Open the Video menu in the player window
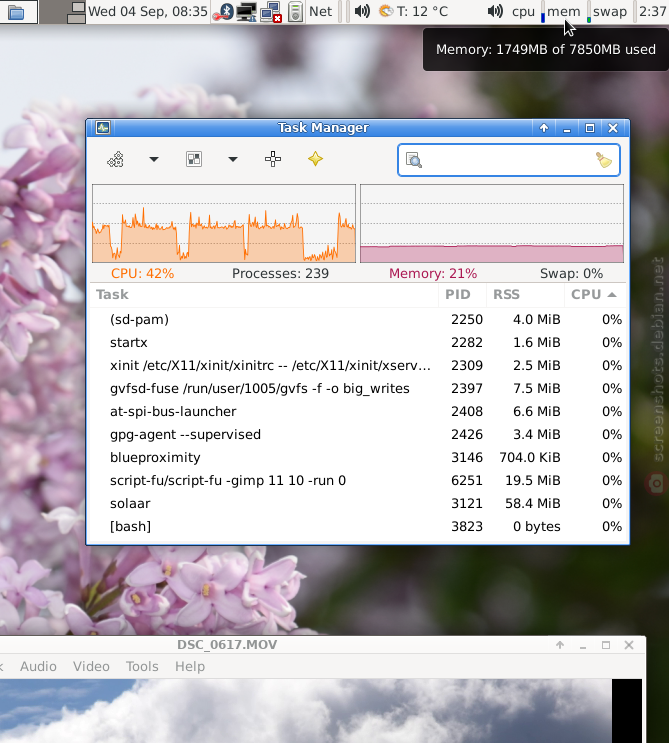 [91, 666]
